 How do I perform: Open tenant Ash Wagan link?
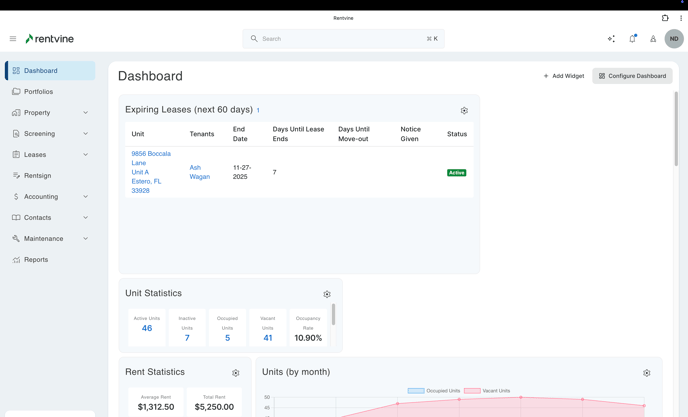[200, 172]
